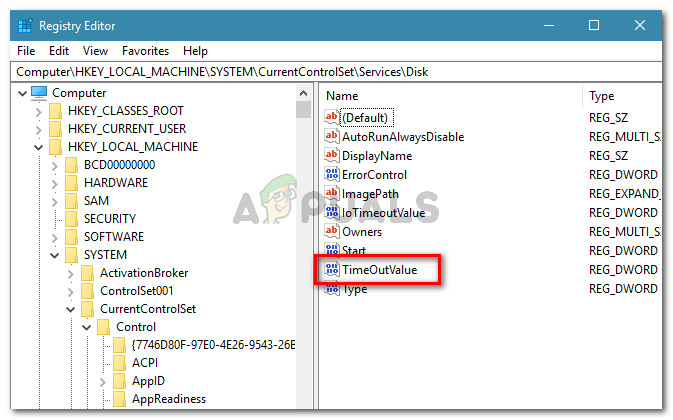673x420 pixels.
Task: Expand the AppID key arrow
Action: (103, 382)
